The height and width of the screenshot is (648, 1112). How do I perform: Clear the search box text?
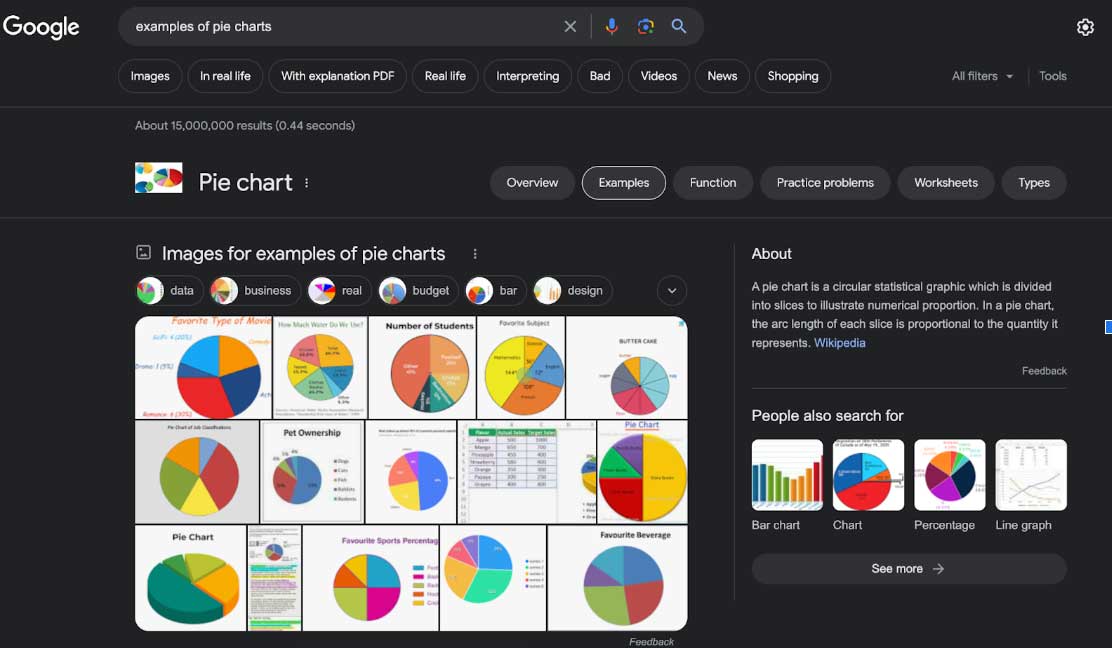[570, 27]
